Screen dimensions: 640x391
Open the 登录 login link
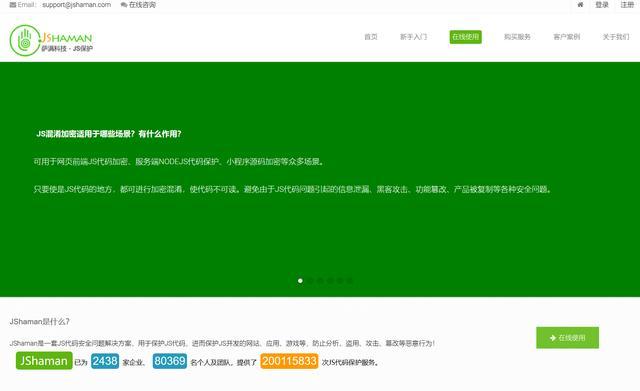(602, 5)
